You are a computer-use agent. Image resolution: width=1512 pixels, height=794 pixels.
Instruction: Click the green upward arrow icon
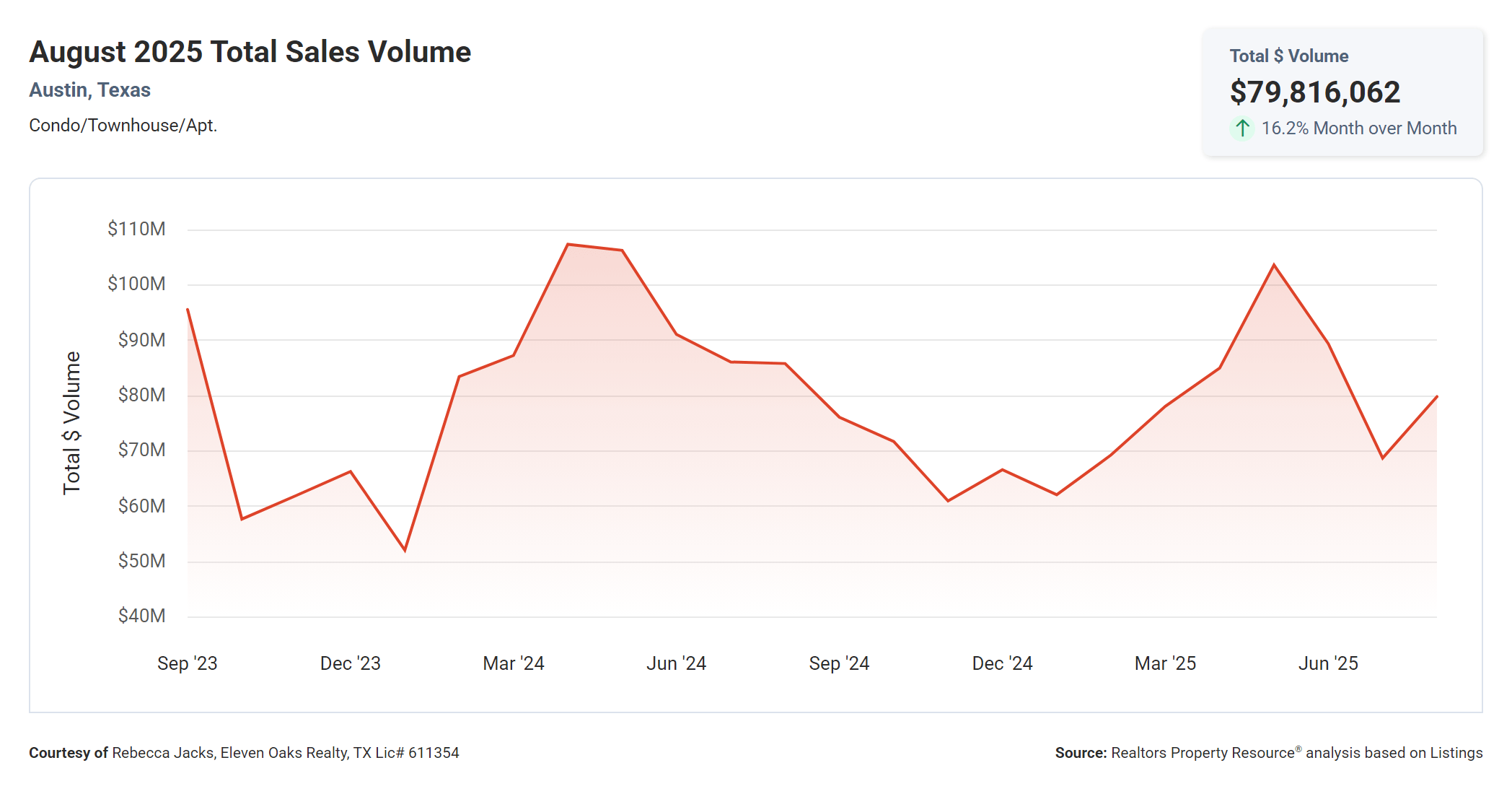tap(1241, 128)
